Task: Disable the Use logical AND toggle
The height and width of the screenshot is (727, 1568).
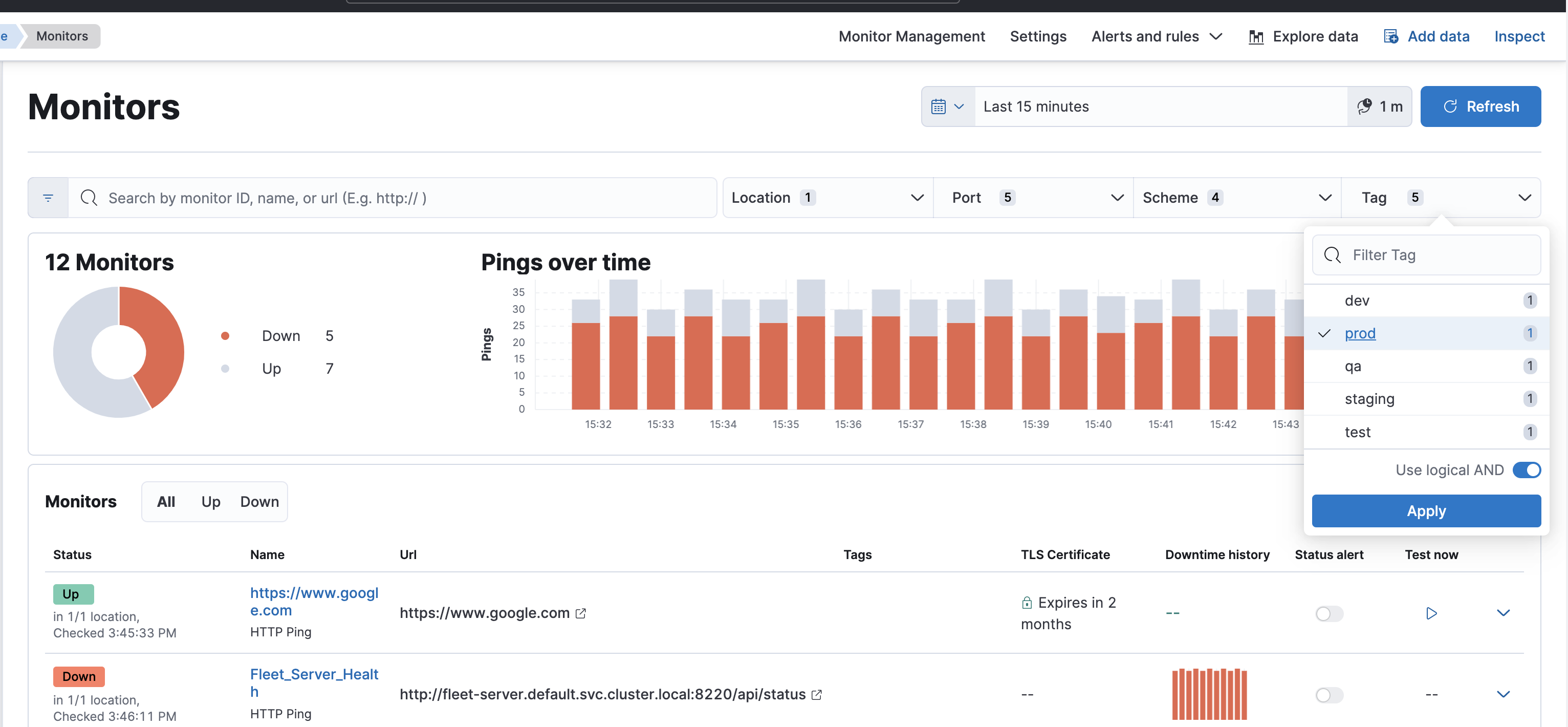Action: [x=1527, y=469]
